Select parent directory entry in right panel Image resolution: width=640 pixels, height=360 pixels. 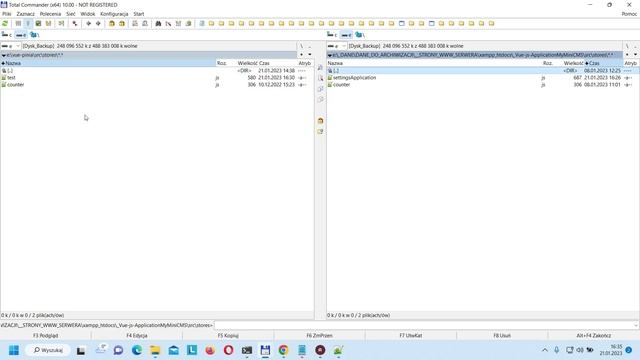click(x=483, y=71)
